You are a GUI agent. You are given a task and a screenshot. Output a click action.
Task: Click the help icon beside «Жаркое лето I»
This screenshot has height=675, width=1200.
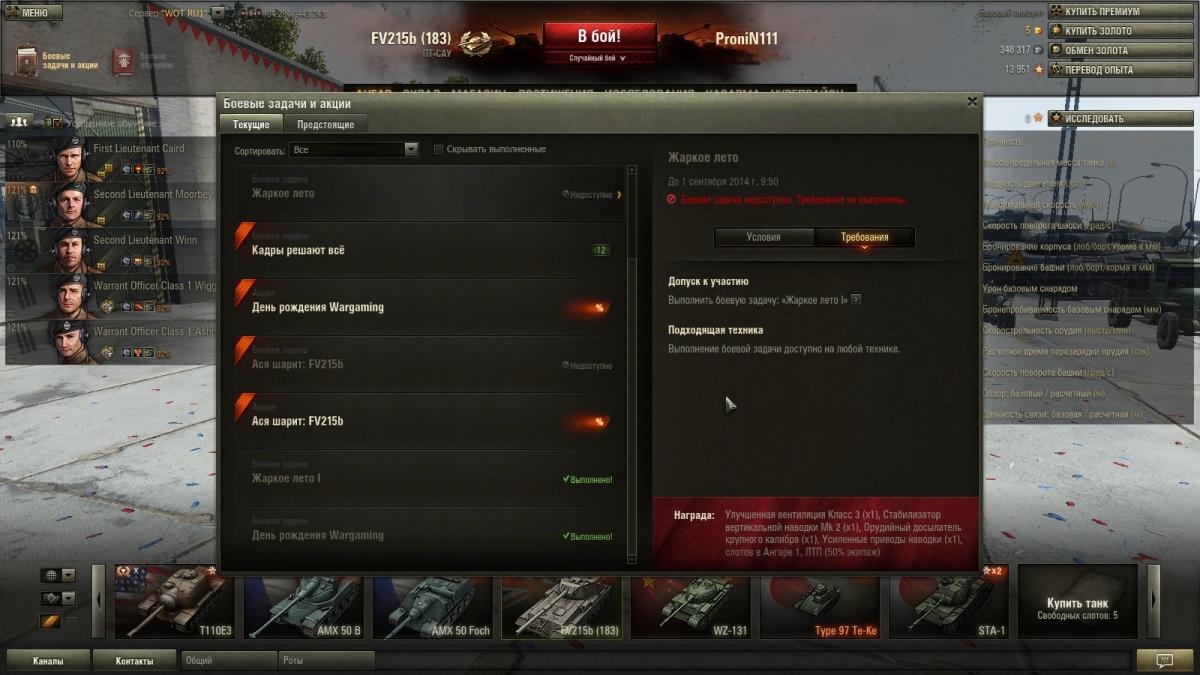tap(855, 299)
